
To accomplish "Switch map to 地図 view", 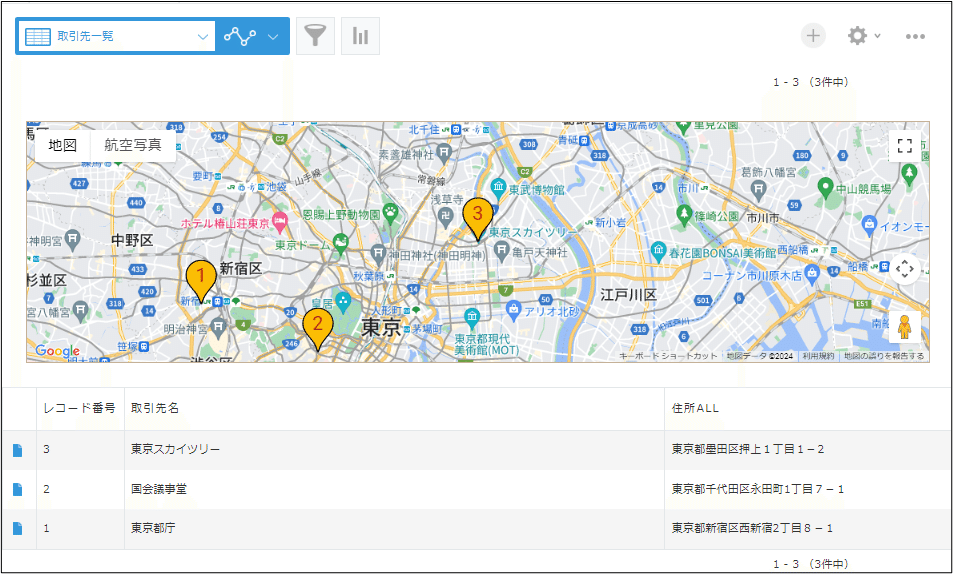I will pyautogui.click(x=63, y=145).
